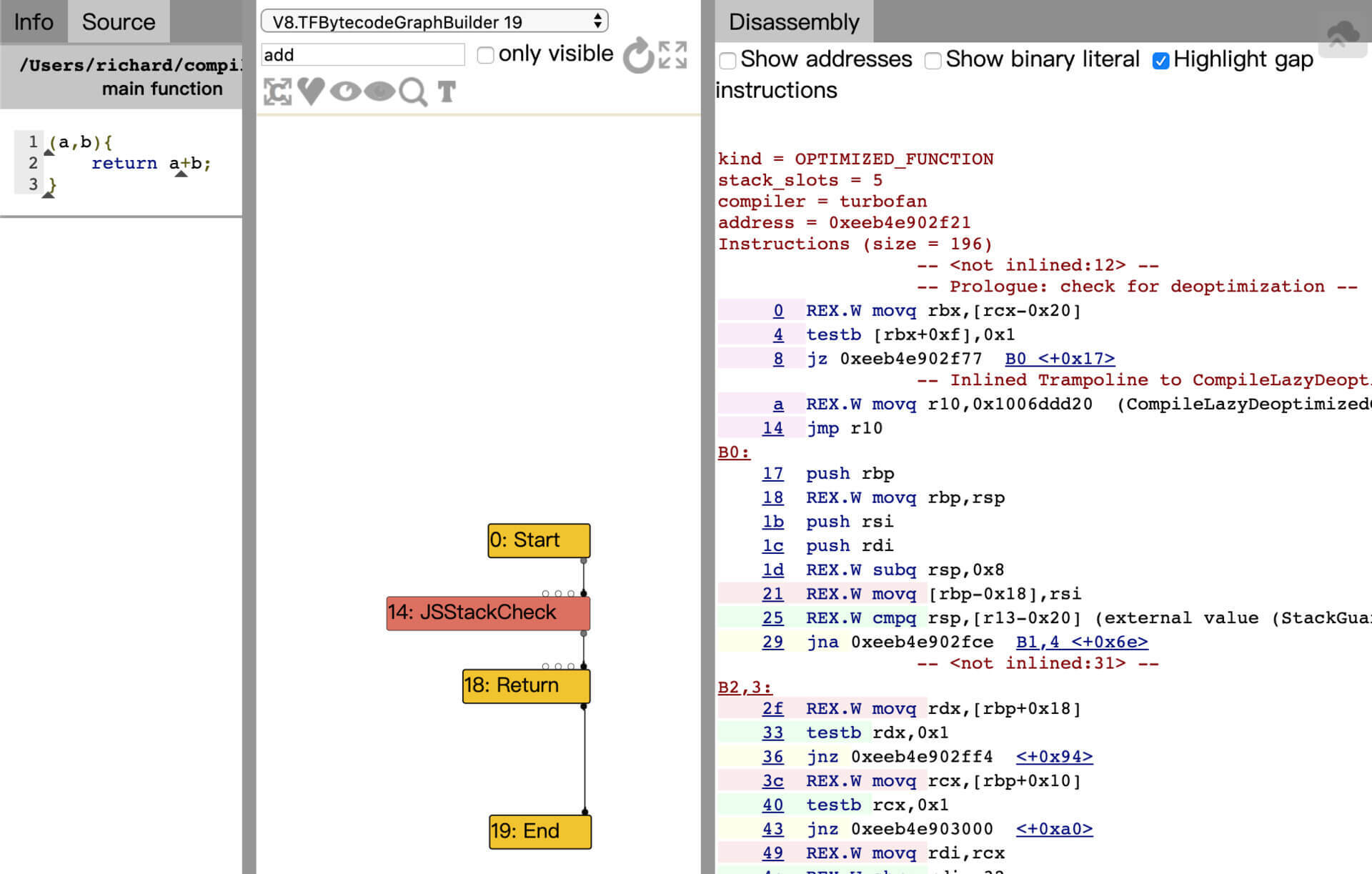Select the Source tab
The width and height of the screenshot is (1372, 874).
[x=119, y=21]
